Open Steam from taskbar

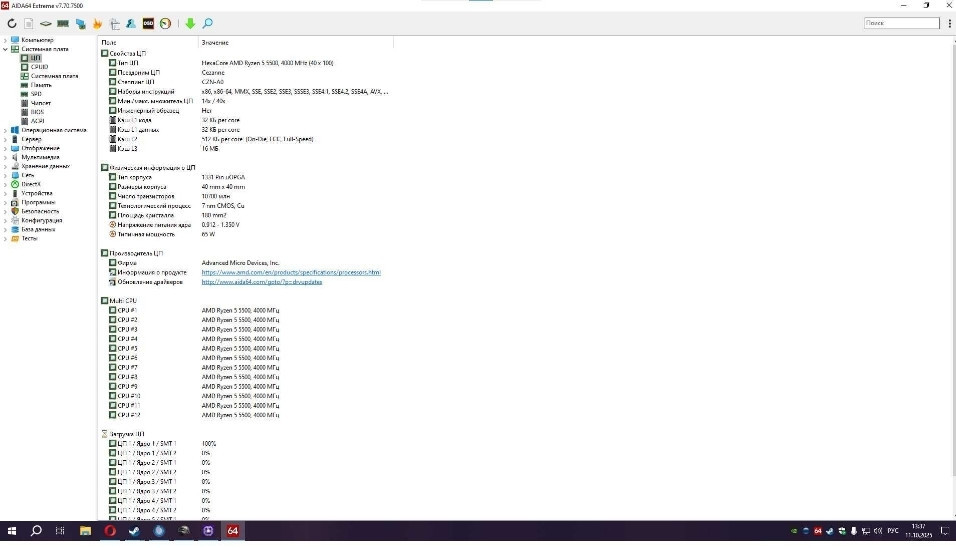(x=134, y=531)
